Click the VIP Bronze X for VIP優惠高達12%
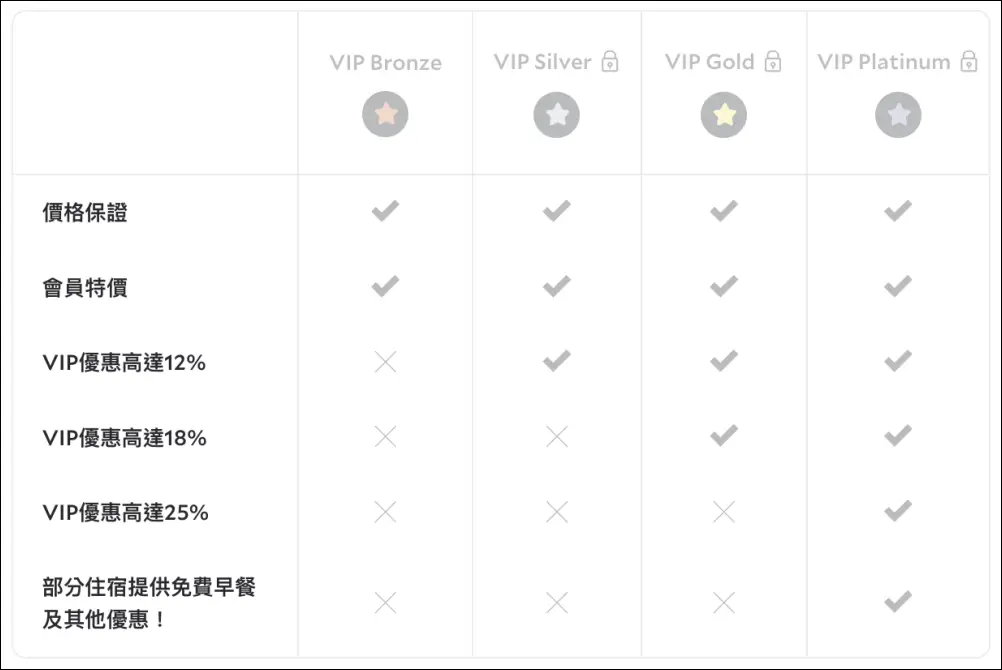 coord(385,362)
